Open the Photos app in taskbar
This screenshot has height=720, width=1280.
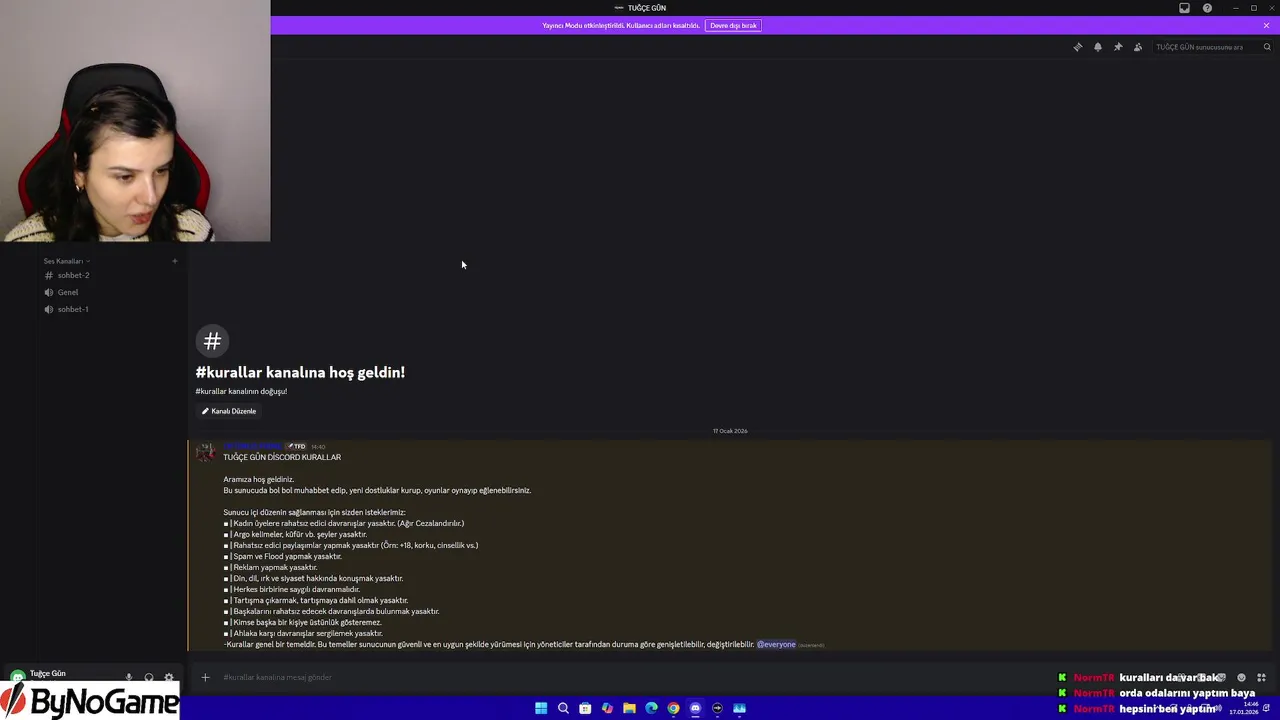[739, 708]
